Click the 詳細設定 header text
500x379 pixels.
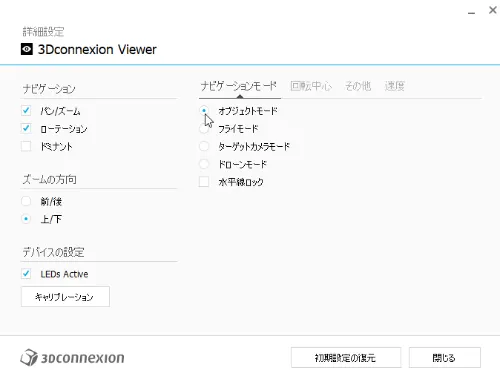click(x=43, y=32)
